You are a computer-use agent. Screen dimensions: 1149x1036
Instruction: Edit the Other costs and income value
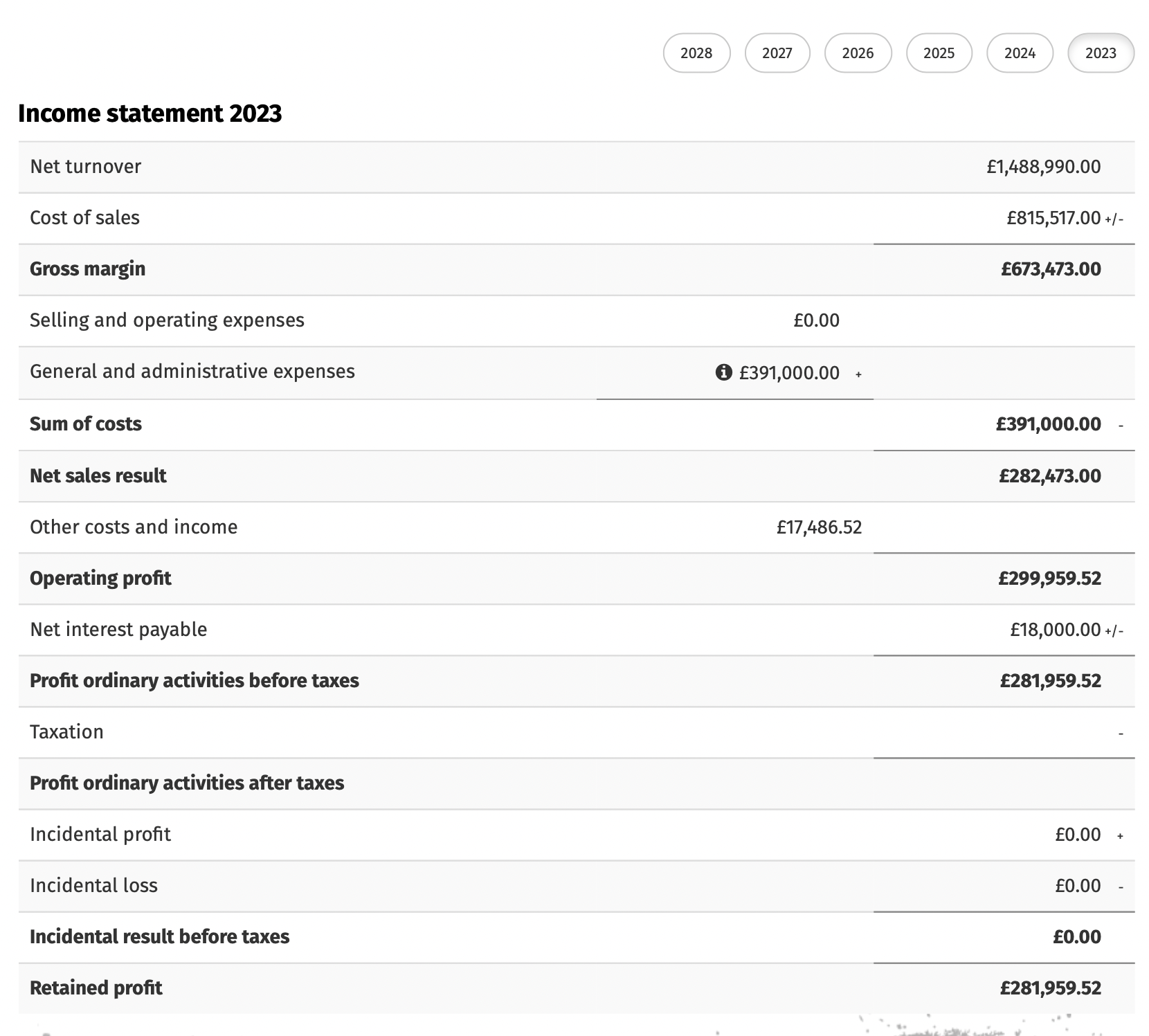[820, 527]
